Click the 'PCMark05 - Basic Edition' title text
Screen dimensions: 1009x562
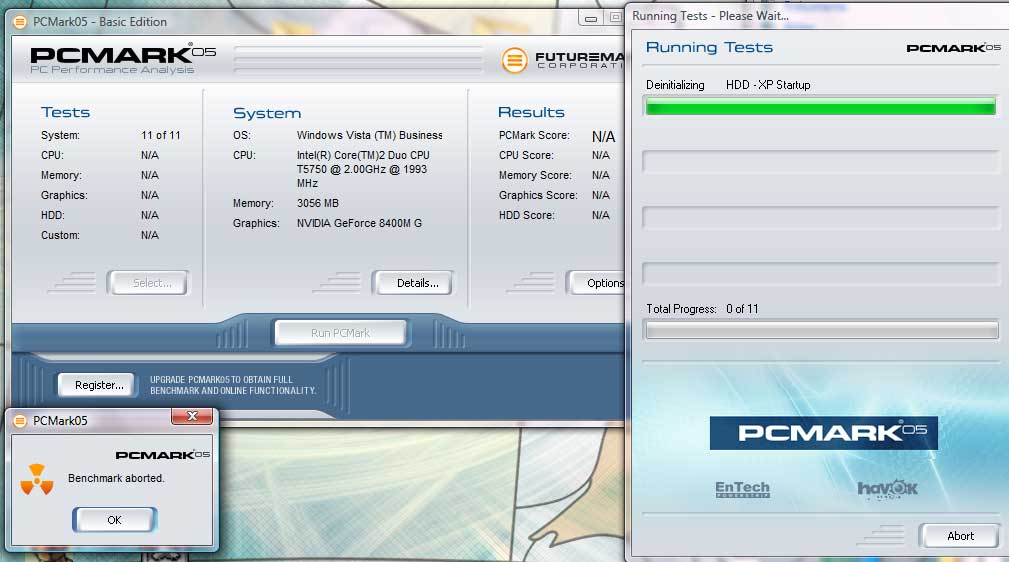pyautogui.click(x=100, y=22)
